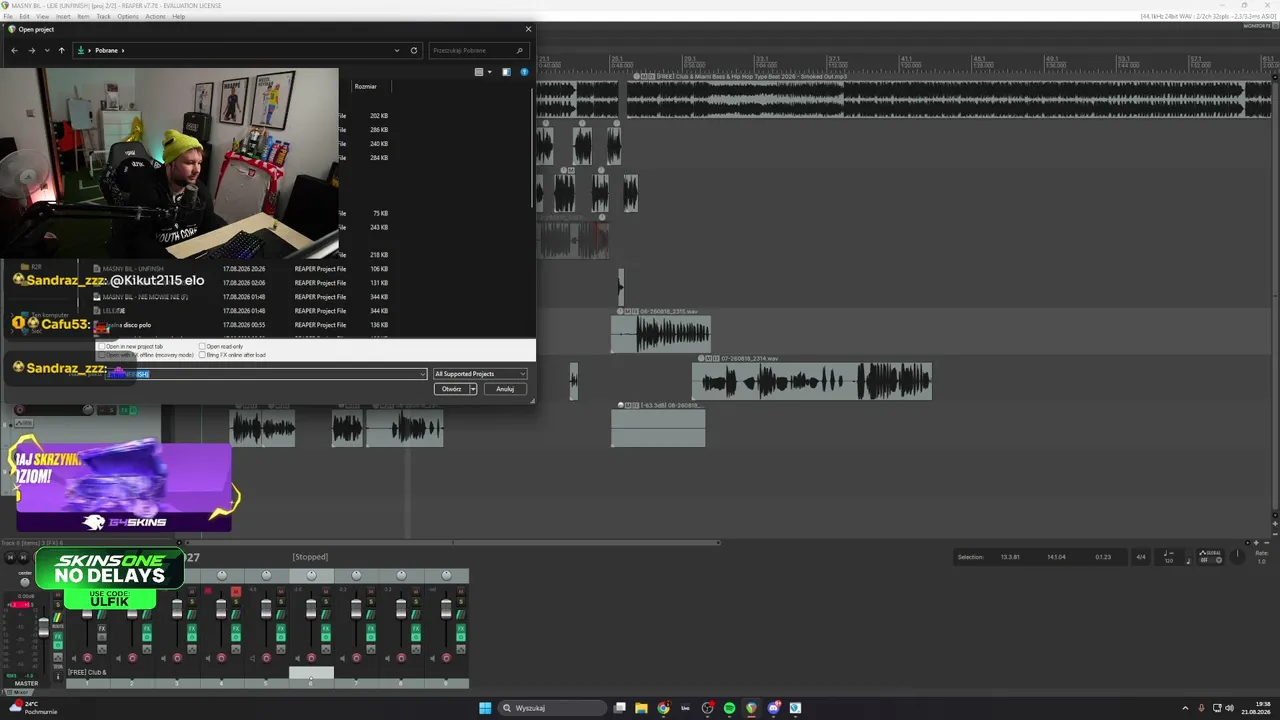Viewport: 1280px width, 720px height.
Task: Open the Options menu
Action: (128, 17)
